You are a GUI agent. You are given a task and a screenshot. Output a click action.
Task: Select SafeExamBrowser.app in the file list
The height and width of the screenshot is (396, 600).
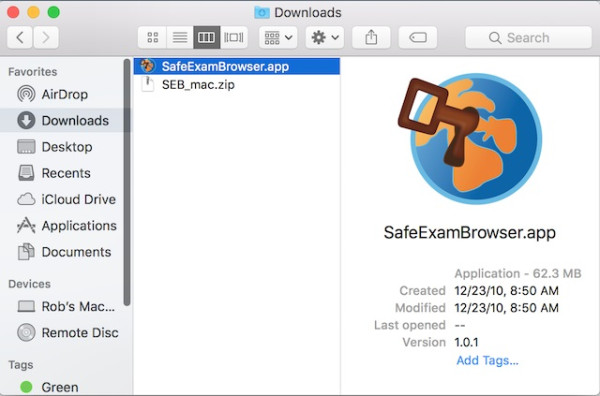(x=236, y=66)
